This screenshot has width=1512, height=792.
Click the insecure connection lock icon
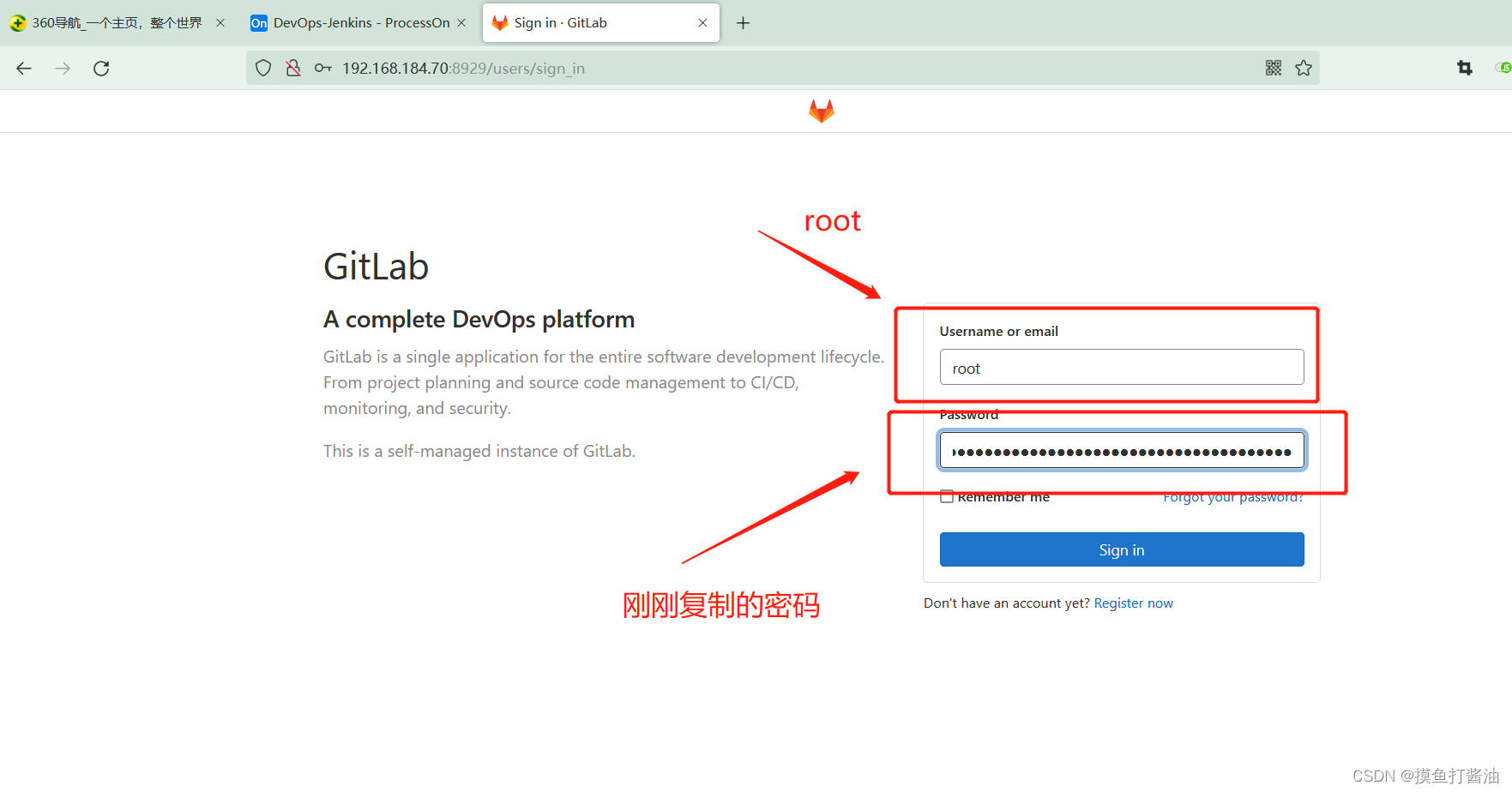pos(293,68)
